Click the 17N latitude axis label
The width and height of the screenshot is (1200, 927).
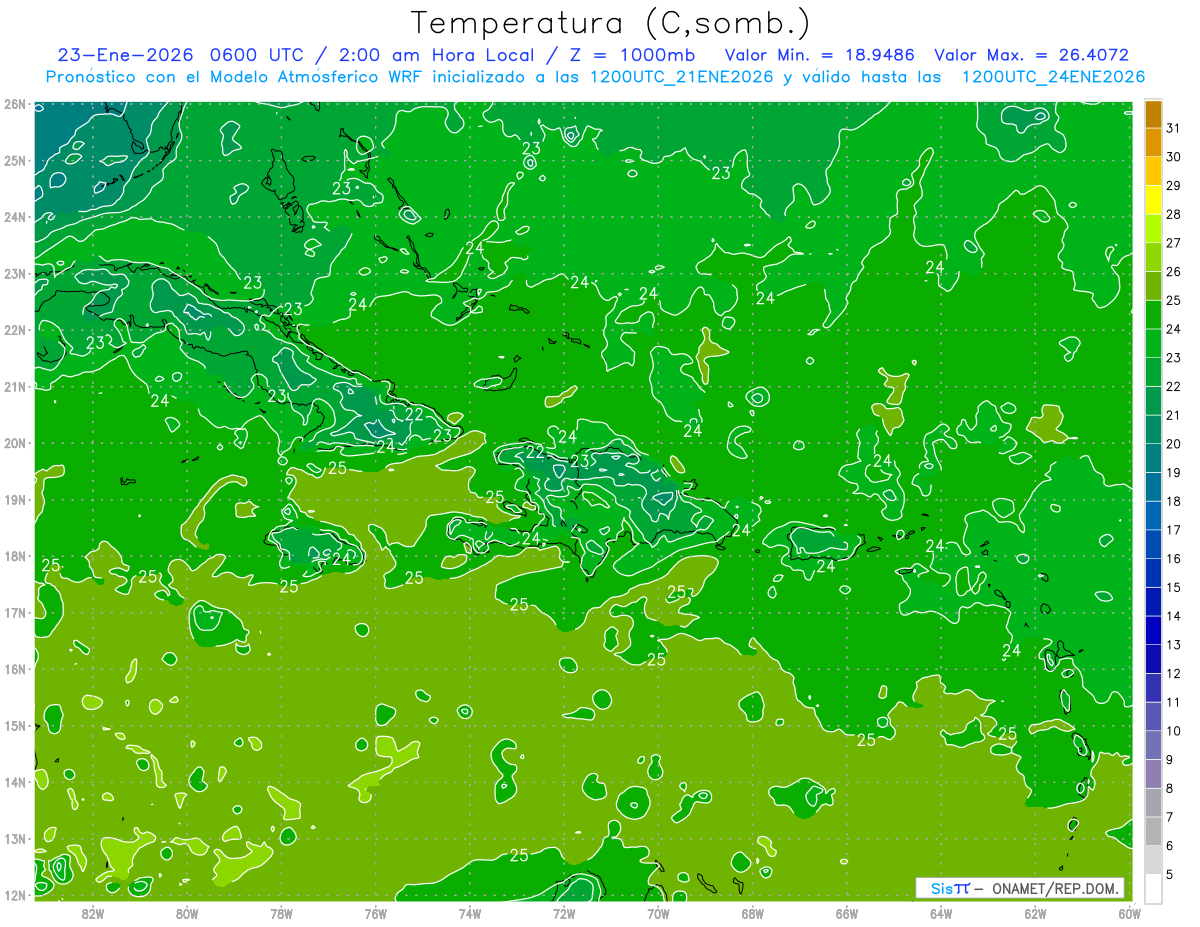[x=14, y=612]
